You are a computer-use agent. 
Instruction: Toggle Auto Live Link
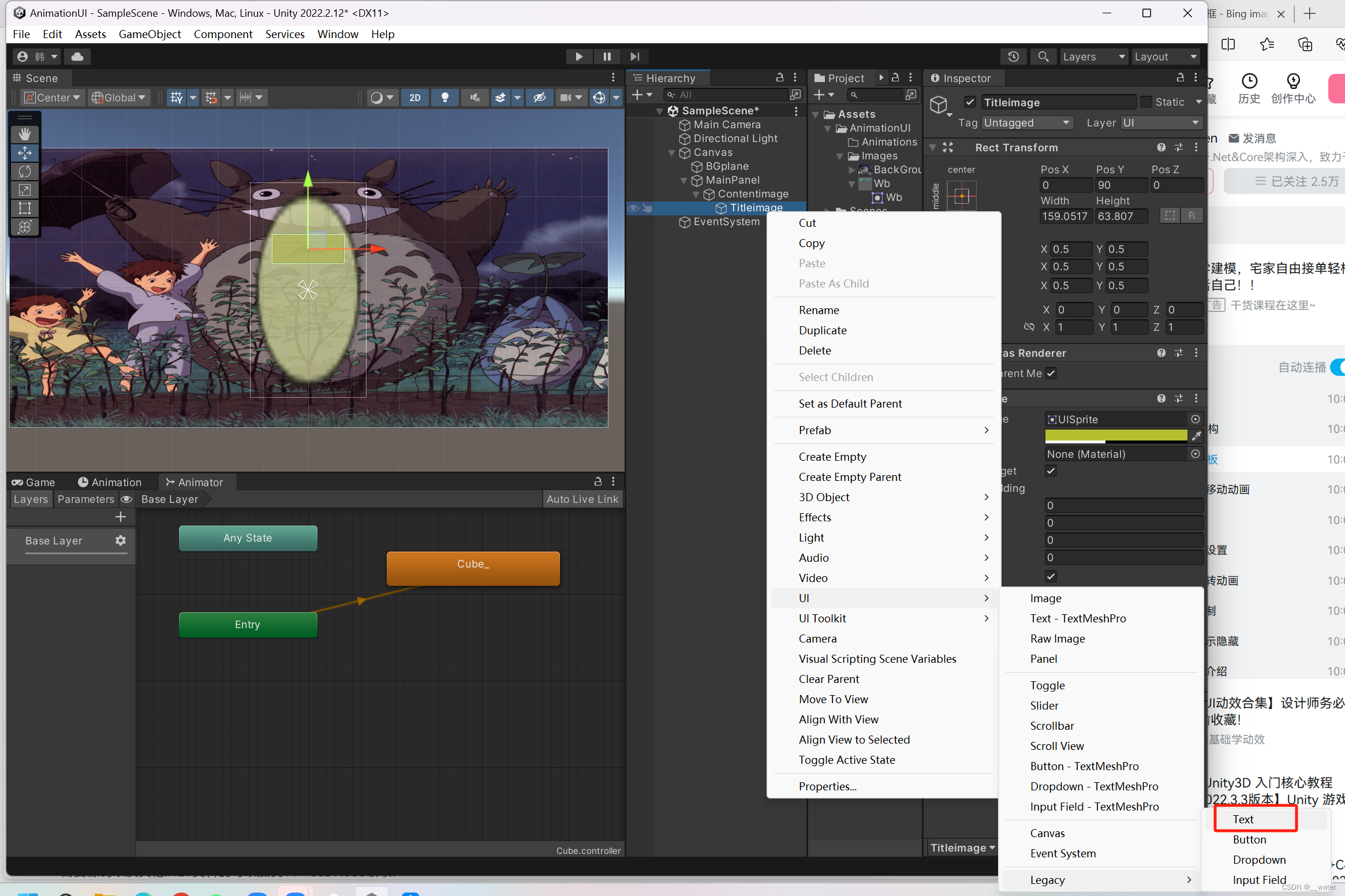pyautogui.click(x=582, y=499)
